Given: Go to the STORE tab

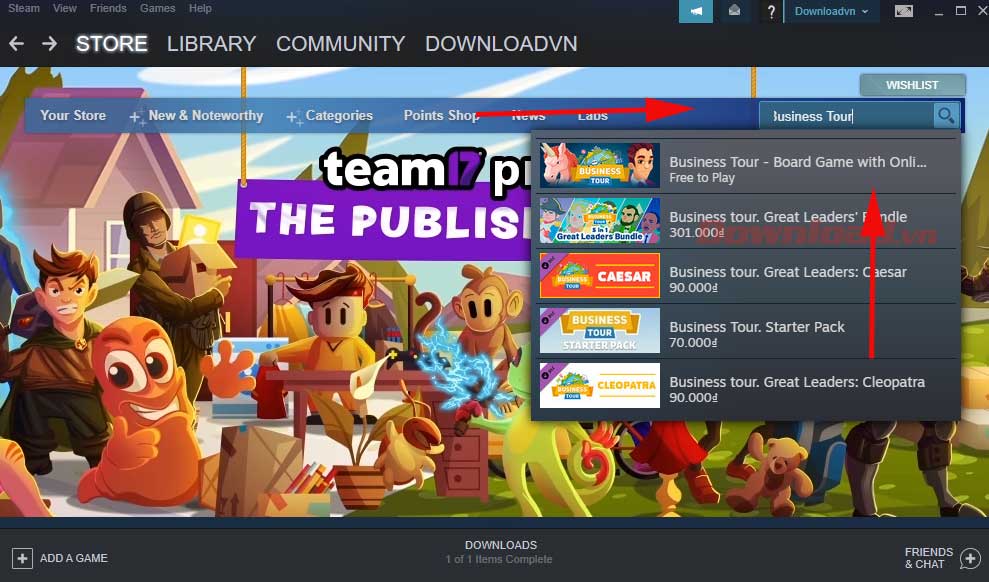Looking at the screenshot, I should point(112,44).
